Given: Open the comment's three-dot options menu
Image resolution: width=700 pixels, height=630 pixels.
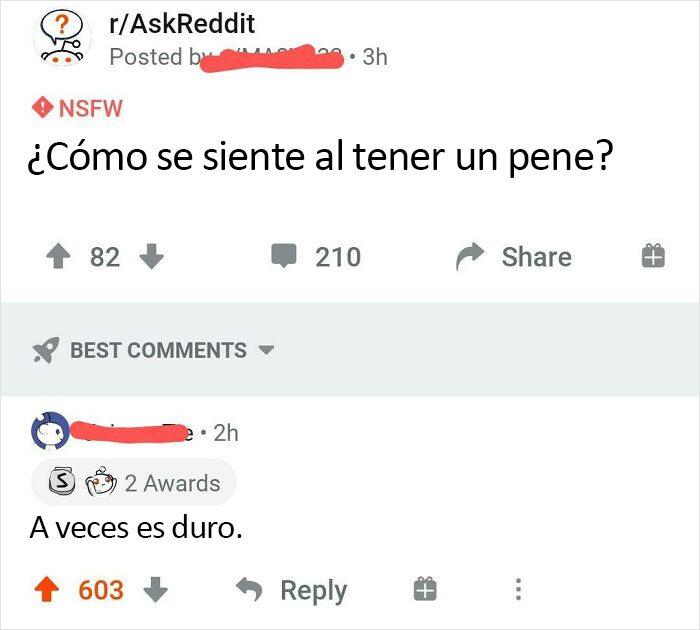Looking at the screenshot, I should 517,590.
